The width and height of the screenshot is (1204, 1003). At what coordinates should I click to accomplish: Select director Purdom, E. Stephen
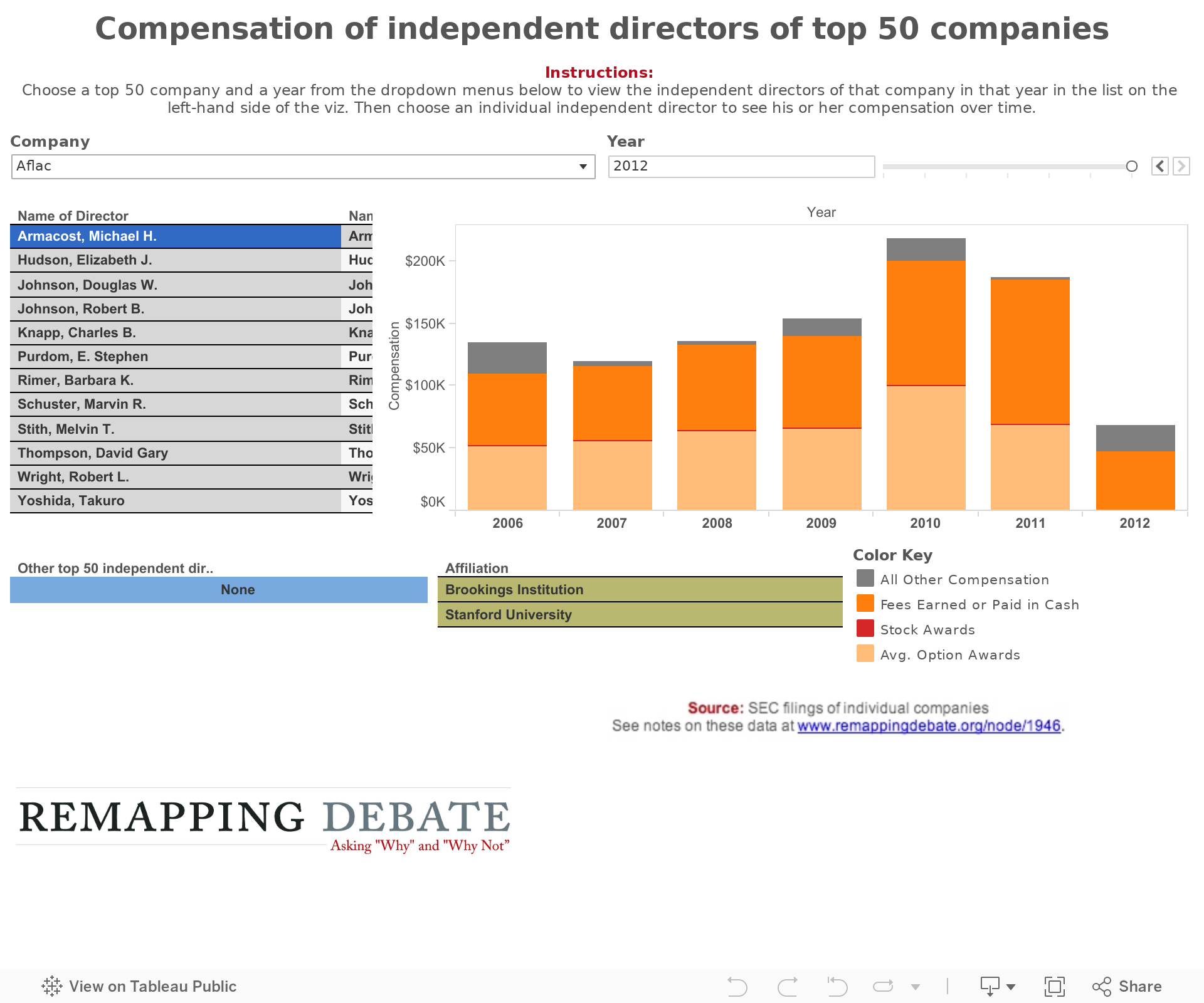pyautogui.click(x=176, y=357)
